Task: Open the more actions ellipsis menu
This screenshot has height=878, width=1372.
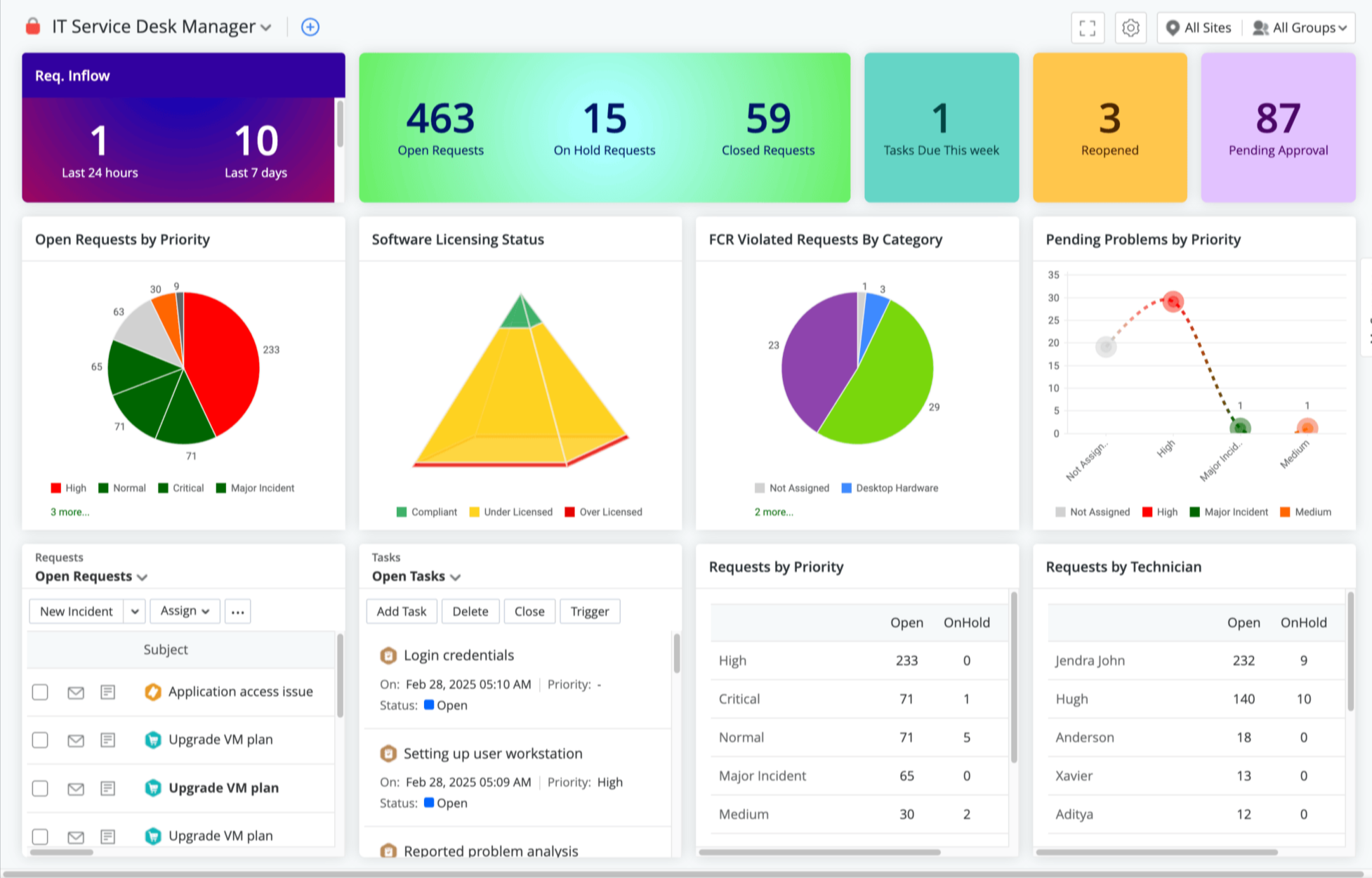Action: point(237,611)
